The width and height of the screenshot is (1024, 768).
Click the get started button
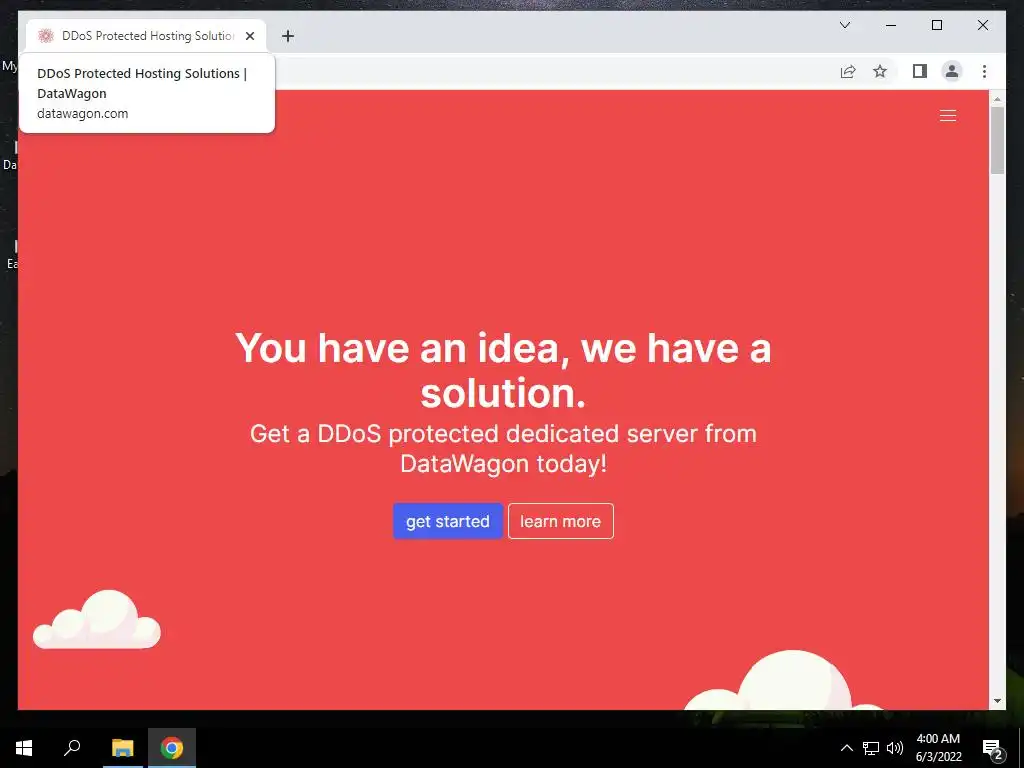pyautogui.click(x=447, y=521)
